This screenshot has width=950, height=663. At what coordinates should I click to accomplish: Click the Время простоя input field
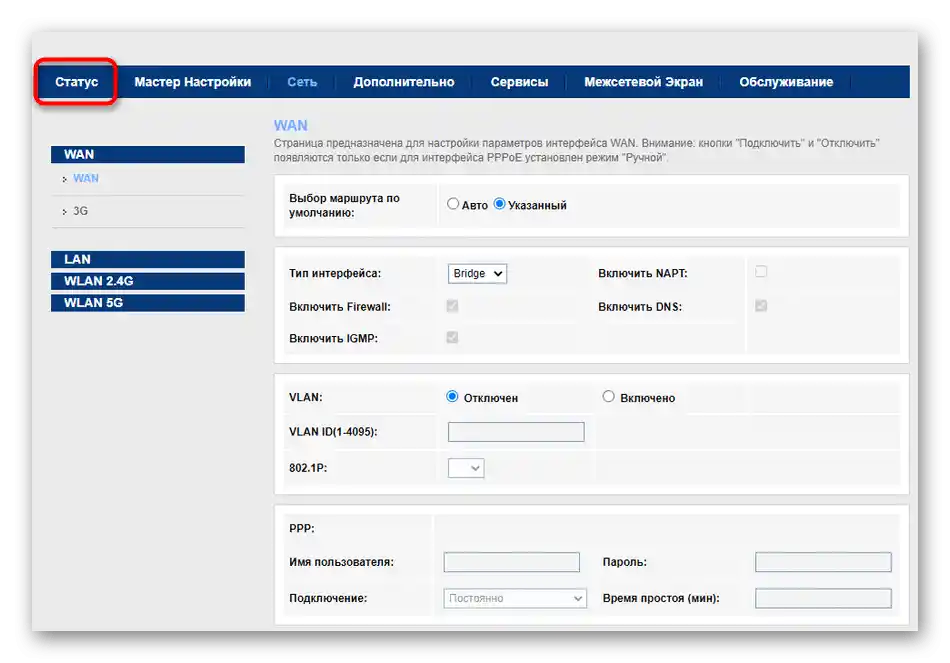point(823,598)
